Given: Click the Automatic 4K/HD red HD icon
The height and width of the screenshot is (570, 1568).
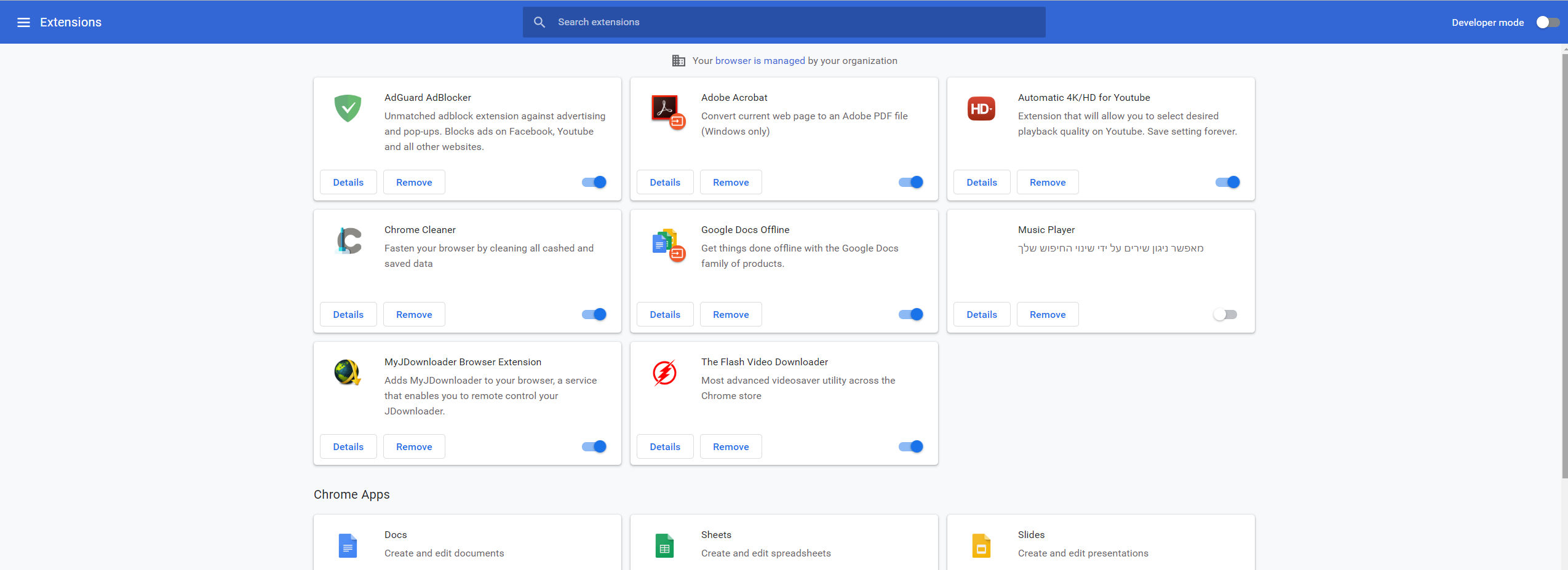Looking at the screenshot, I should pyautogui.click(x=981, y=109).
